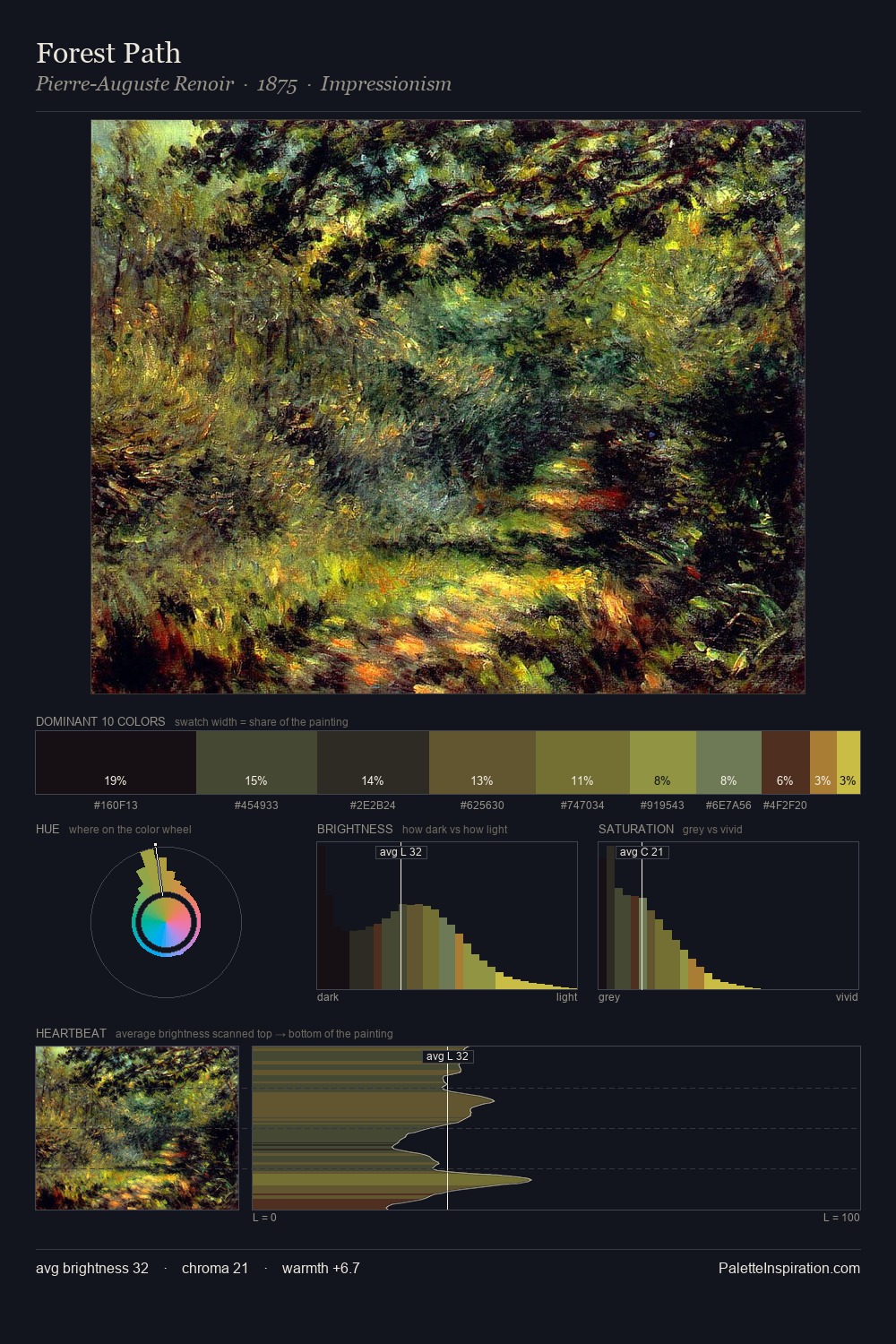Viewport: 896px width, 1344px height.
Task: Click the 'HEARTBEAT' section heading
Action: [71, 1033]
